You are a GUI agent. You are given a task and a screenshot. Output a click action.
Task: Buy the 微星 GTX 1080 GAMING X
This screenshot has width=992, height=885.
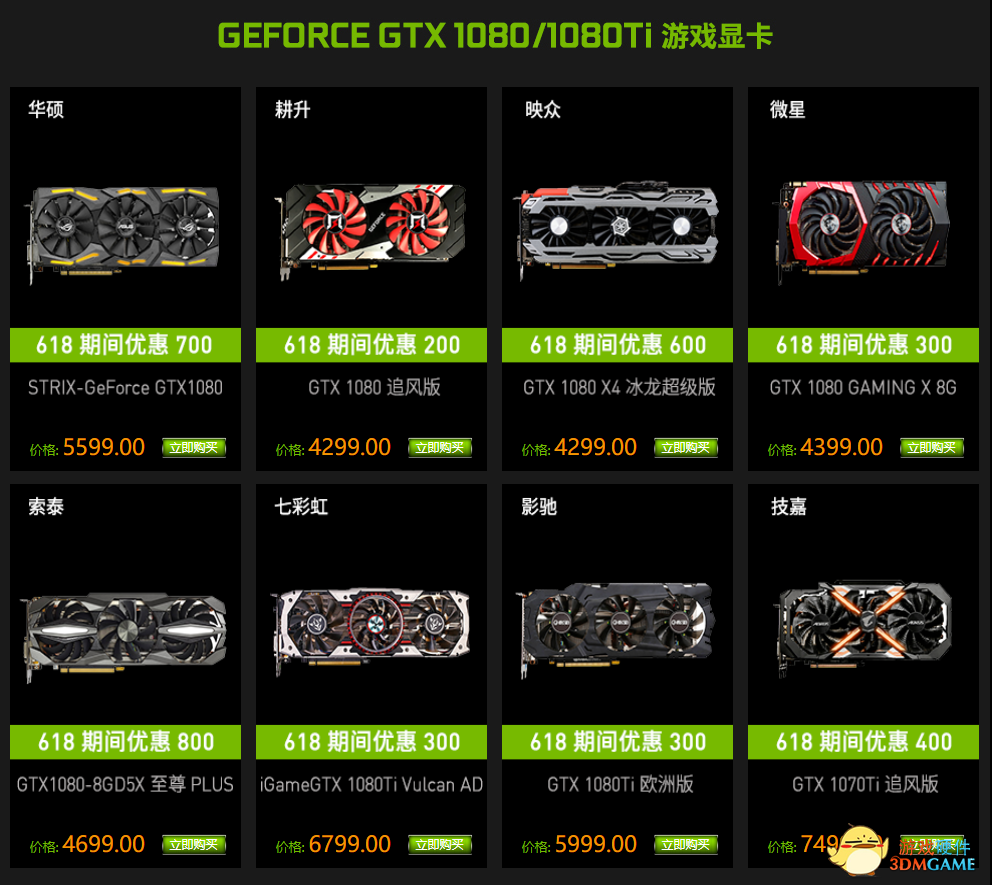coord(932,448)
